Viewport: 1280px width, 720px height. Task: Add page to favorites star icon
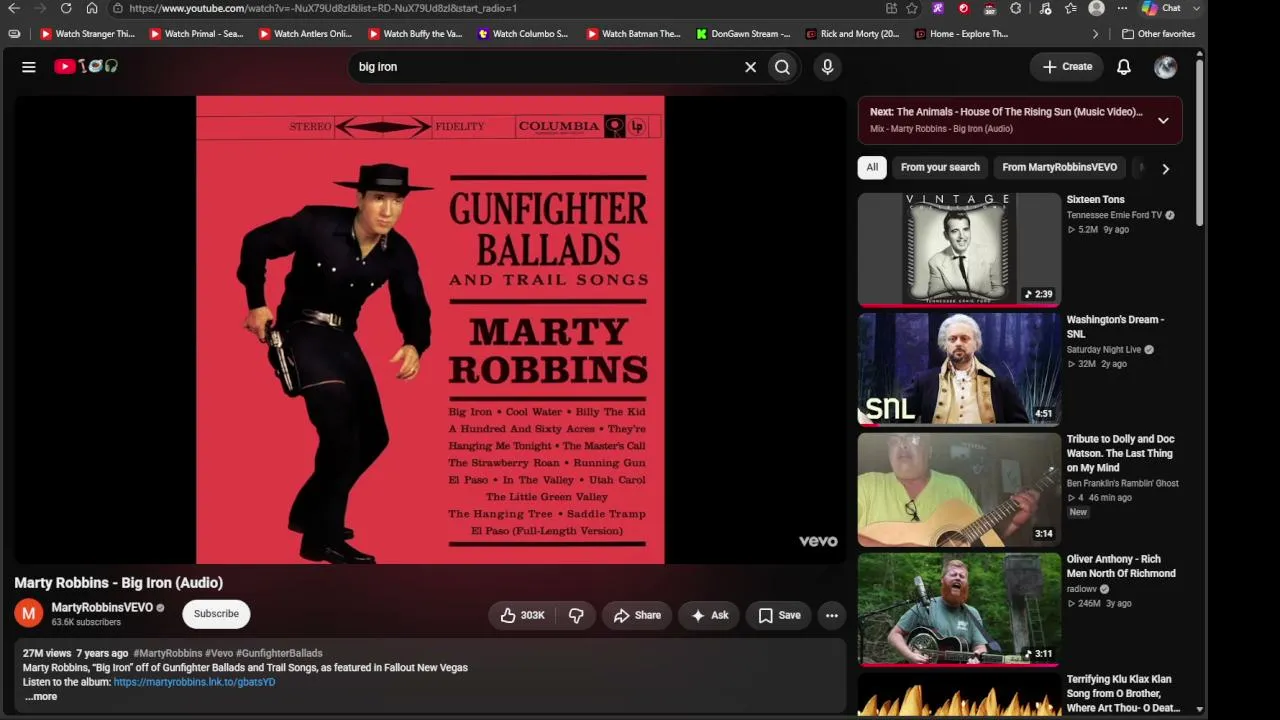(x=912, y=8)
